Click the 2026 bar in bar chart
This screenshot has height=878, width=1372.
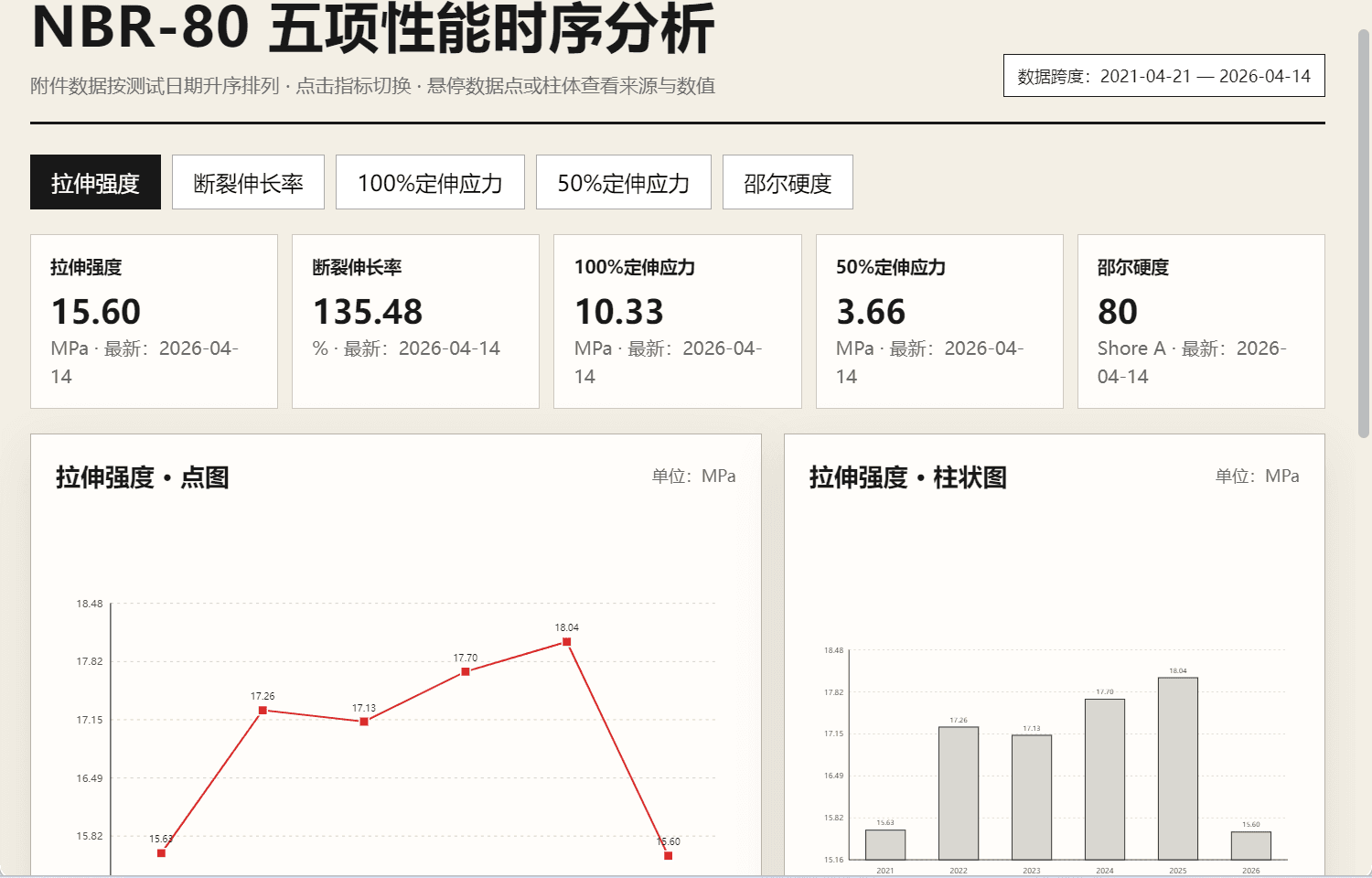[1251, 846]
